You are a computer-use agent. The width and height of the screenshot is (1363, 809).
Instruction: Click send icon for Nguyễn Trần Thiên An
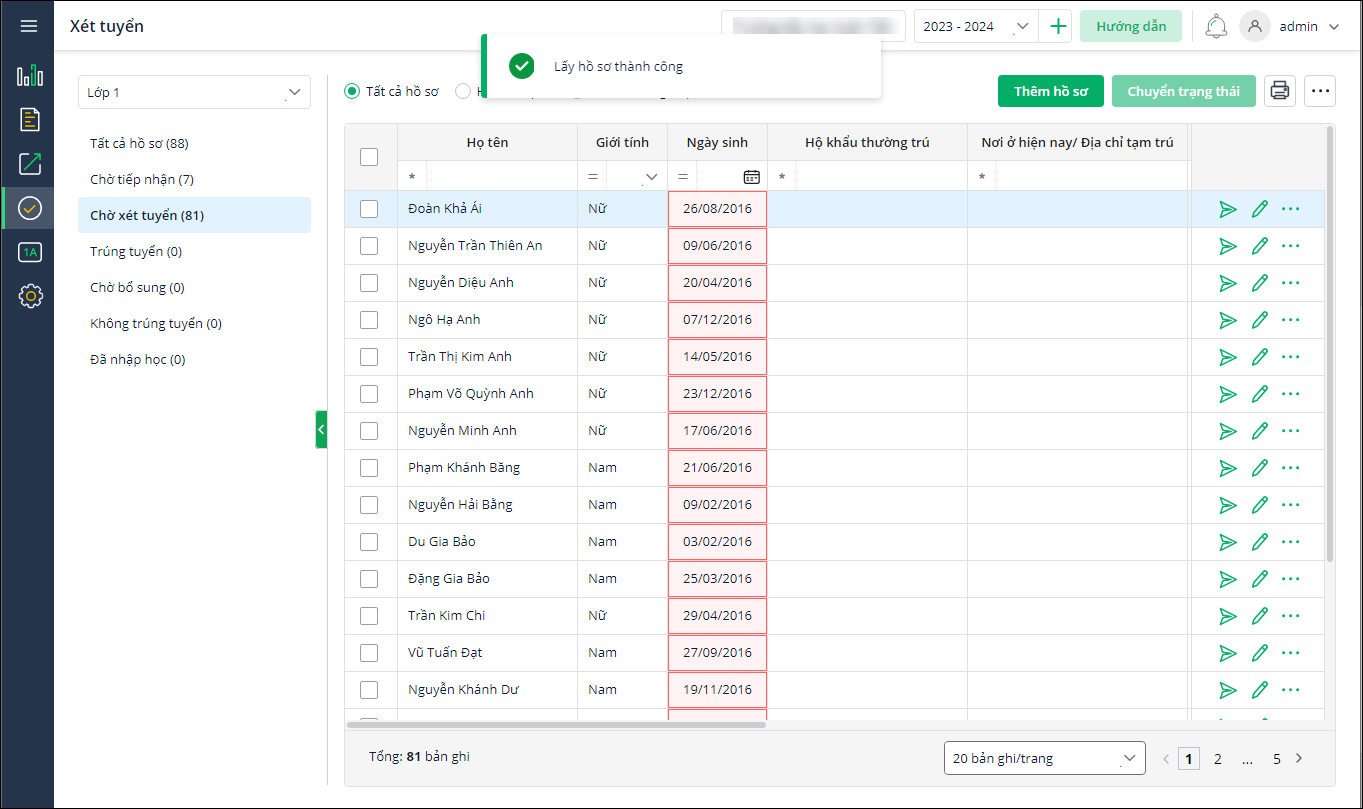[x=1228, y=246]
